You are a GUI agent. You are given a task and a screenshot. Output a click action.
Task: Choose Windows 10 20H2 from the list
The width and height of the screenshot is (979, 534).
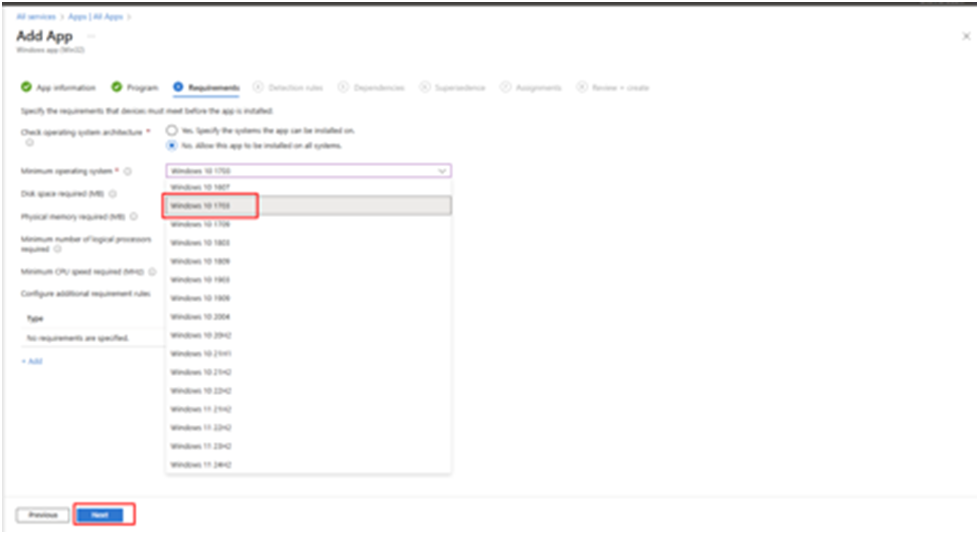pyautogui.click(x=308, y=335)
